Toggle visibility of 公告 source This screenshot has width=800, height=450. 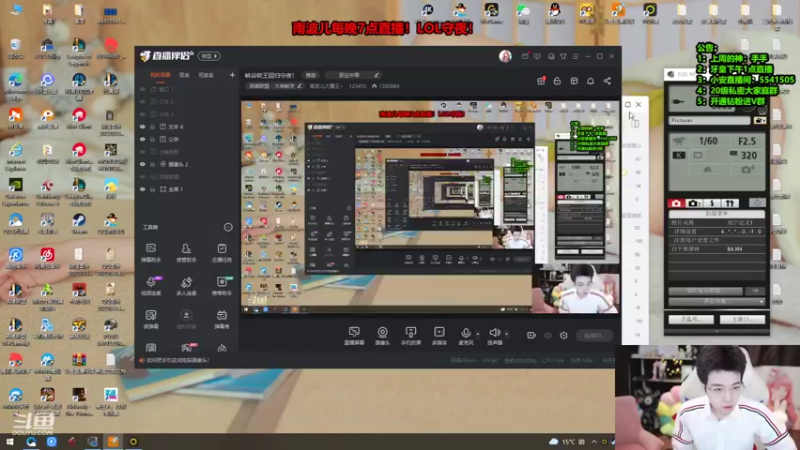click(142, 139)
